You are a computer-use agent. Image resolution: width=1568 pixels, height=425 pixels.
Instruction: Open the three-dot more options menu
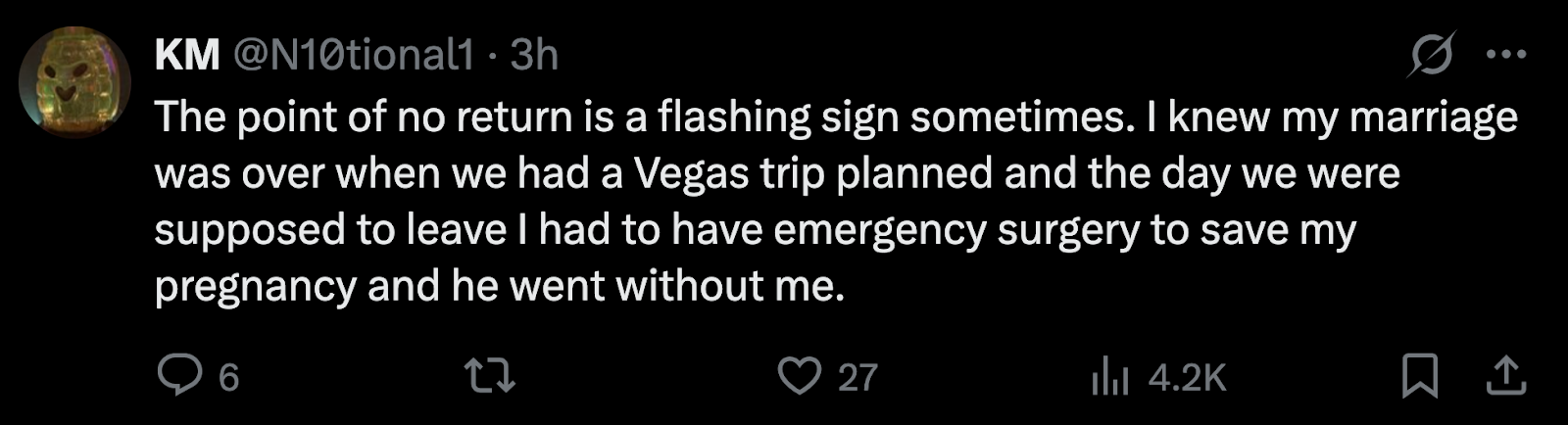1506,55
